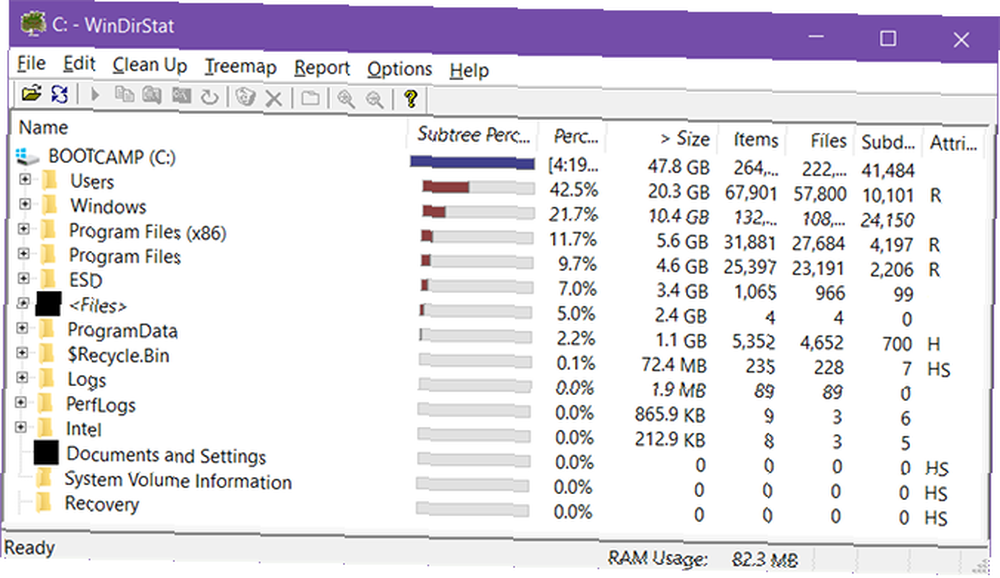Viewport: 1000px width, 578px height.
Task: Sort by the Subdirs column header
Action: (x=888, y=142)
